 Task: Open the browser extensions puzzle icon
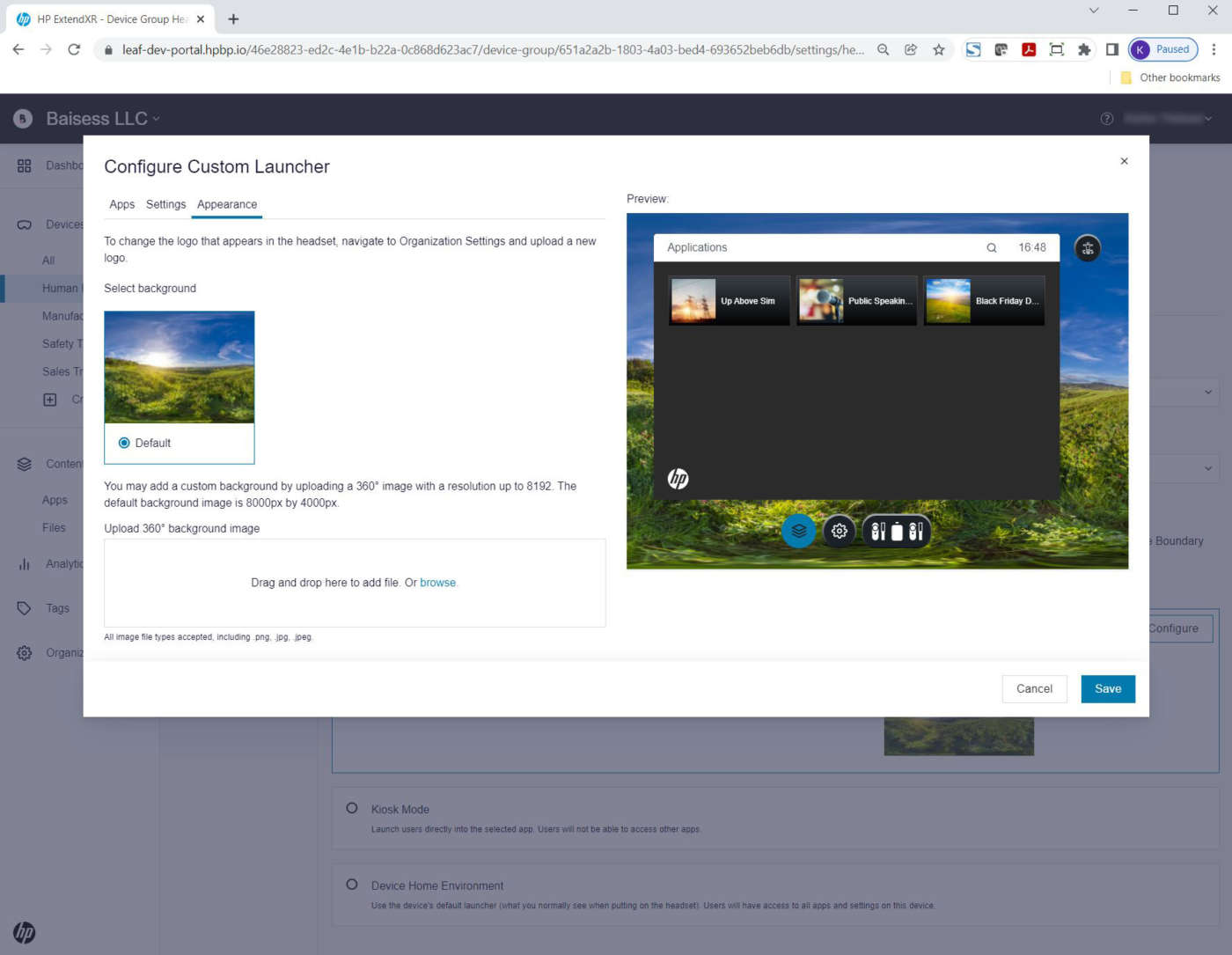(x=1084, y=50)
